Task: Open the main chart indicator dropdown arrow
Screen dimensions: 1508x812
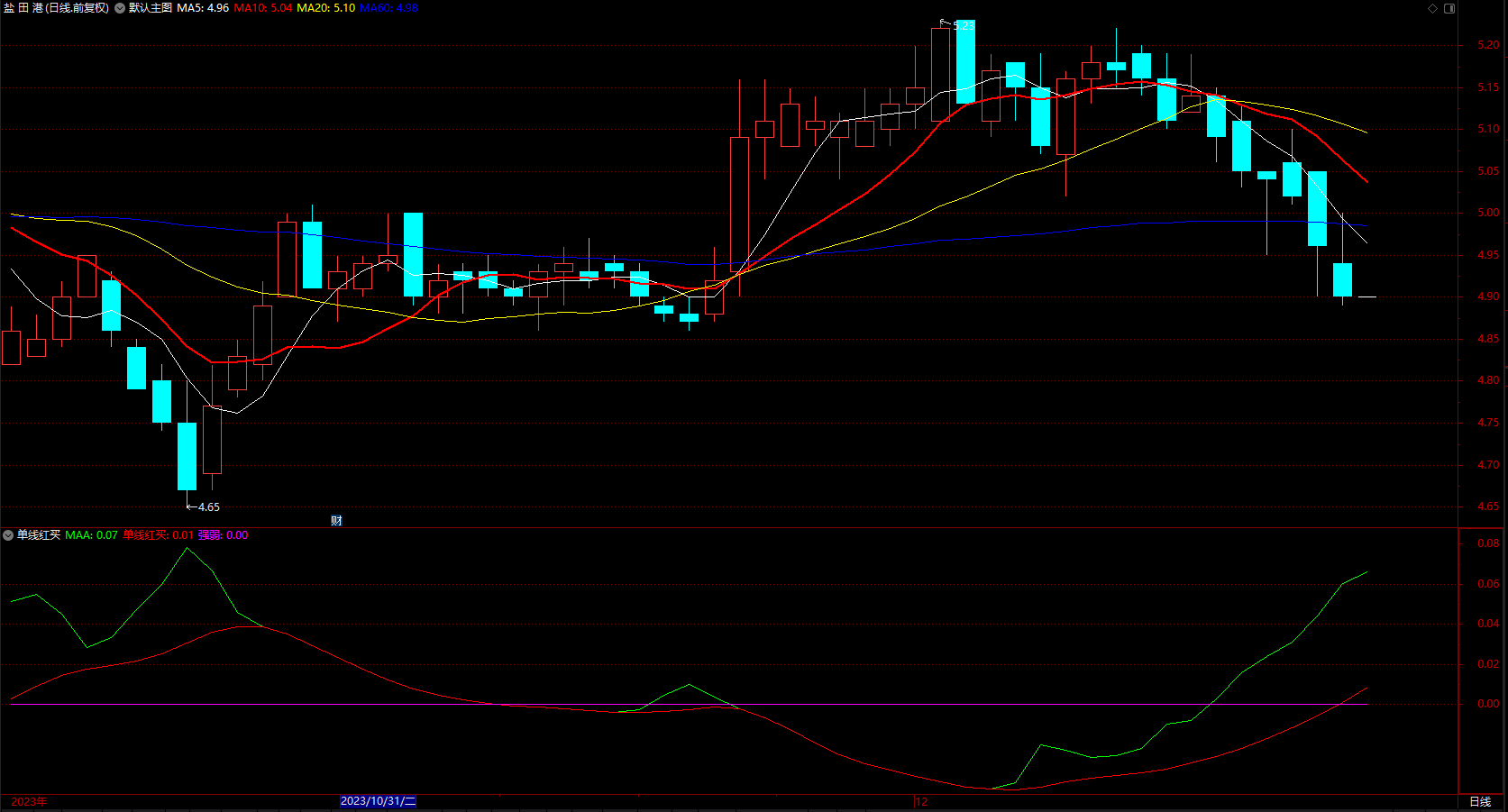Action: (x=120, y=8)
